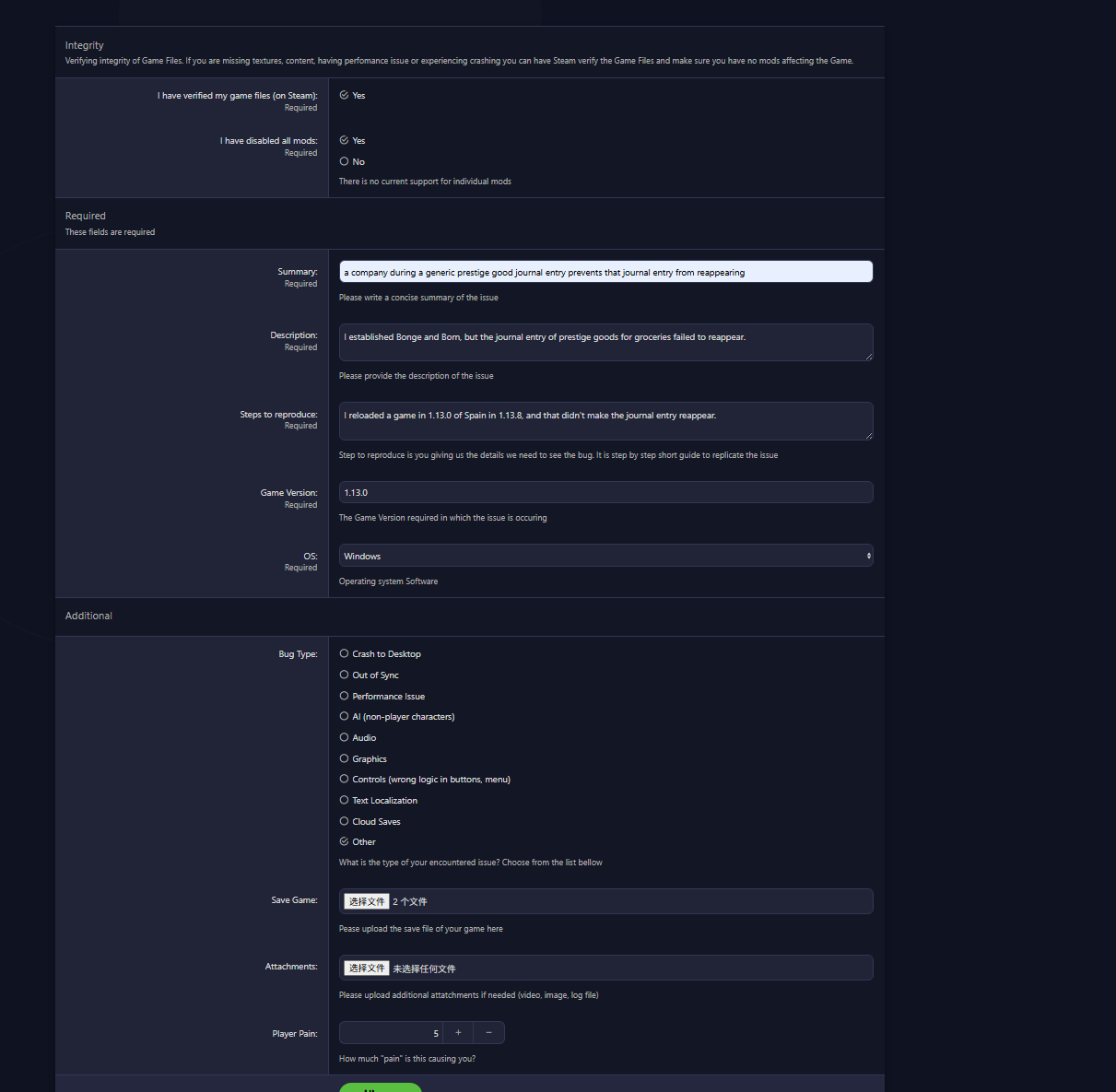Click choose file button for Attachments
The image size is (1116, 1092).
point(367,968)
